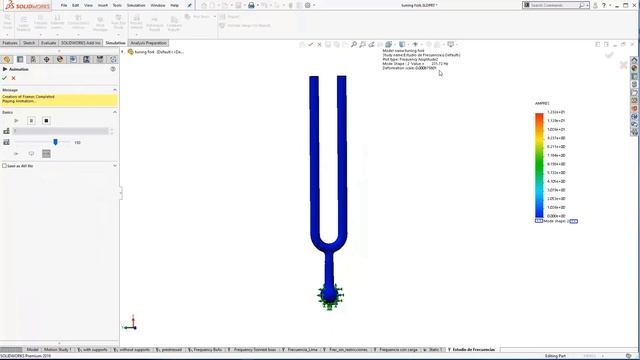
Task: Open the 'prestressed' study tab
Action: (169, 349)
